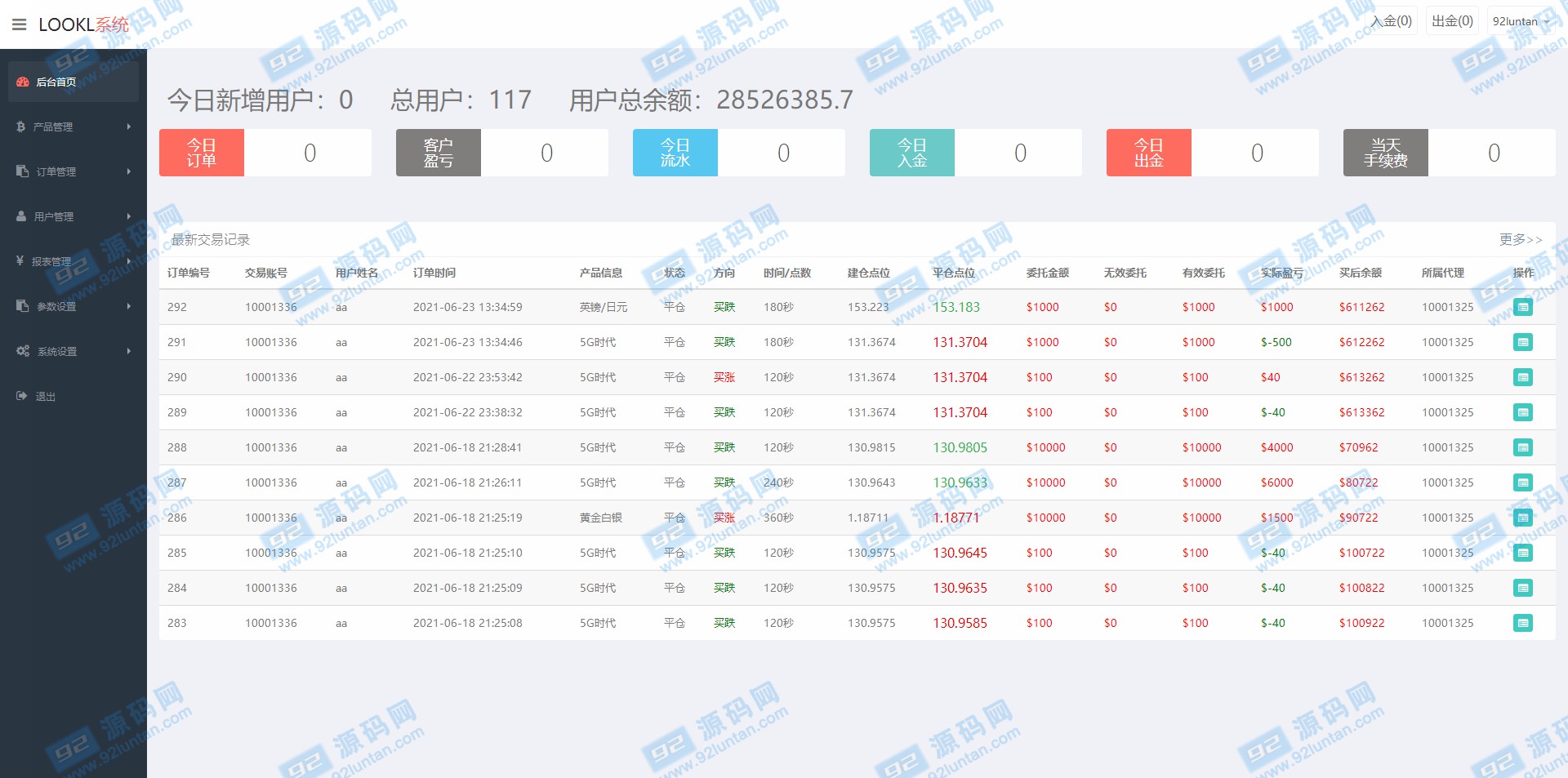Click close price 153.183
Screen dimensions: 1568x778
coord(956,307)
